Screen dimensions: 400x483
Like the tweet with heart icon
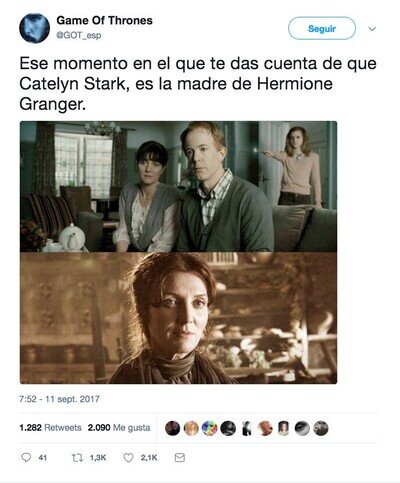point(128,458)
